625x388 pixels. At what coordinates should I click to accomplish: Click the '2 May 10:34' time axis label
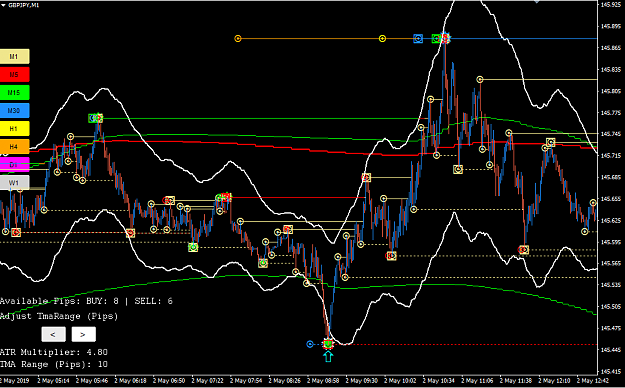[439, 381]
